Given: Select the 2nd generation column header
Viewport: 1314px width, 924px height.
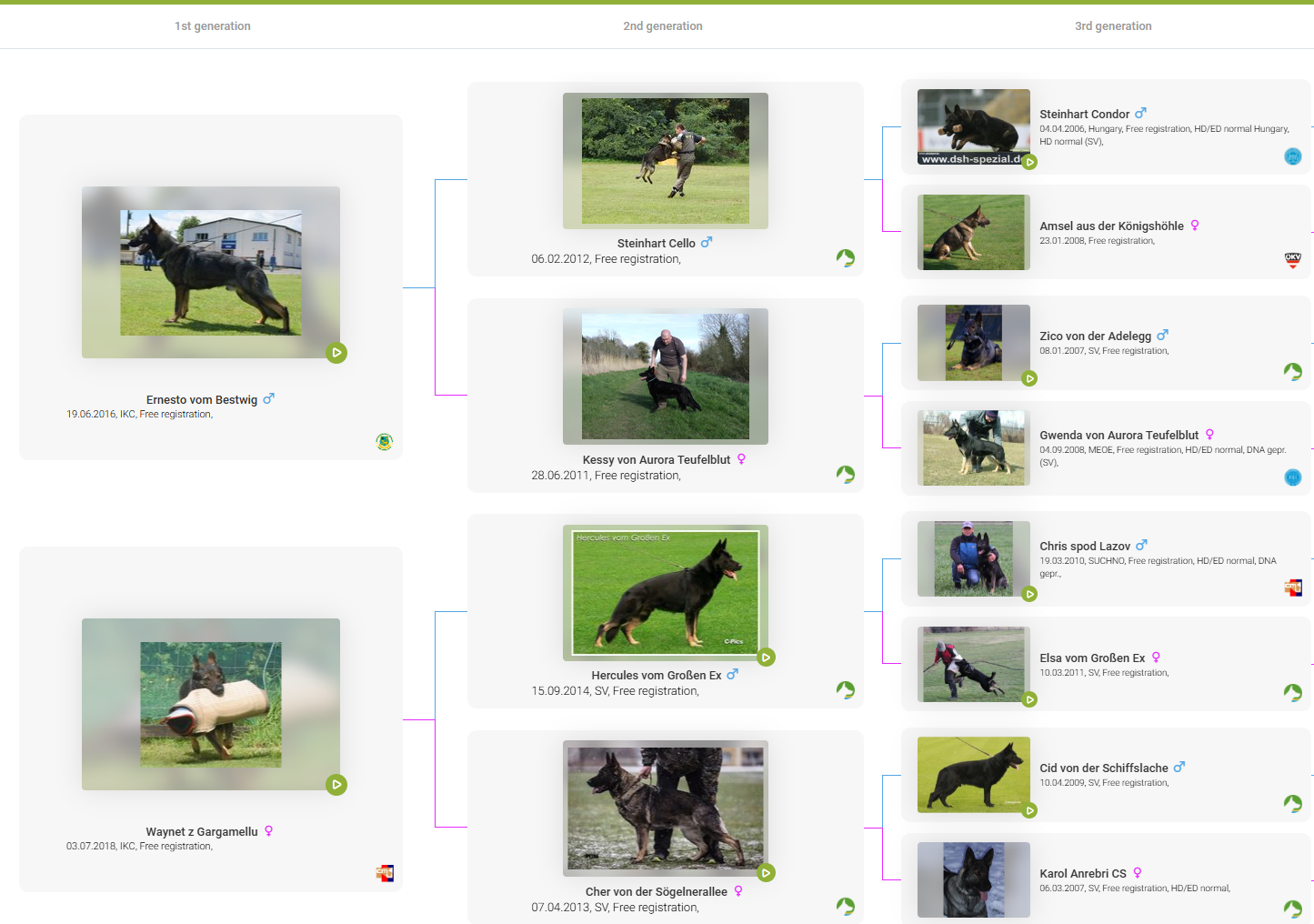Looking at the screenshot, I should point(662,26).
